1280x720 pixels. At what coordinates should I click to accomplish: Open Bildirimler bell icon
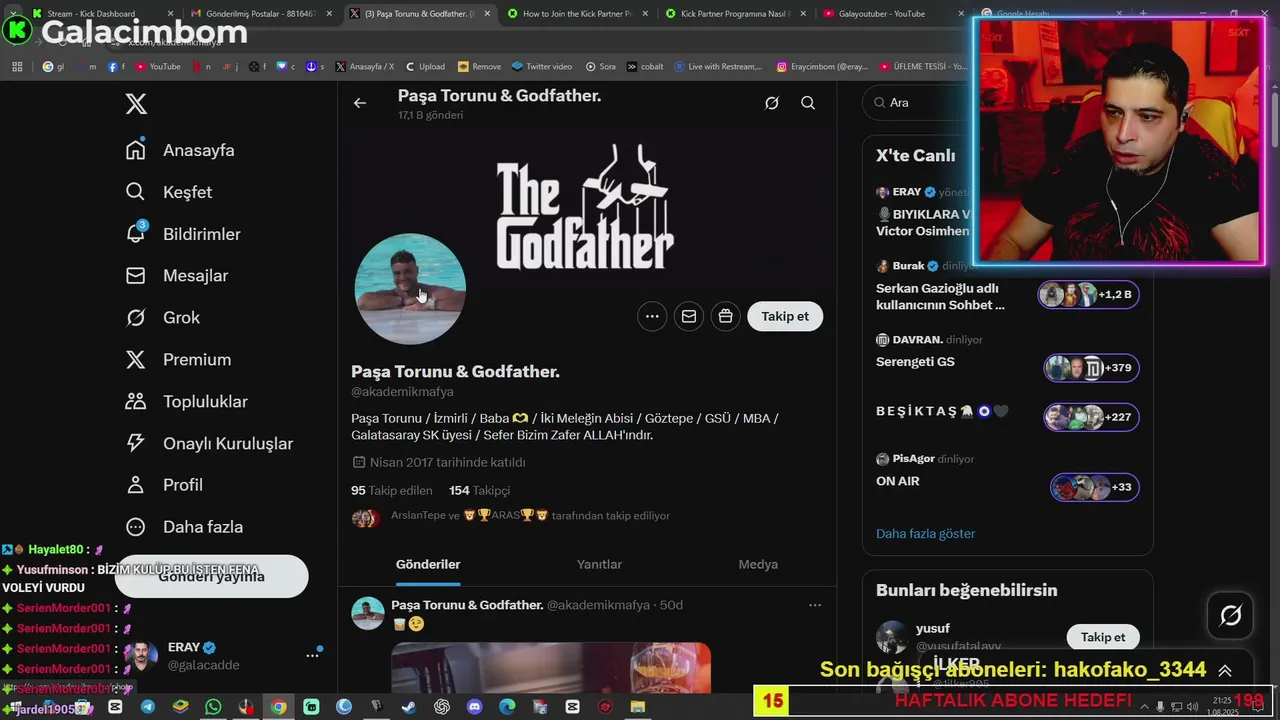point(136,233)
